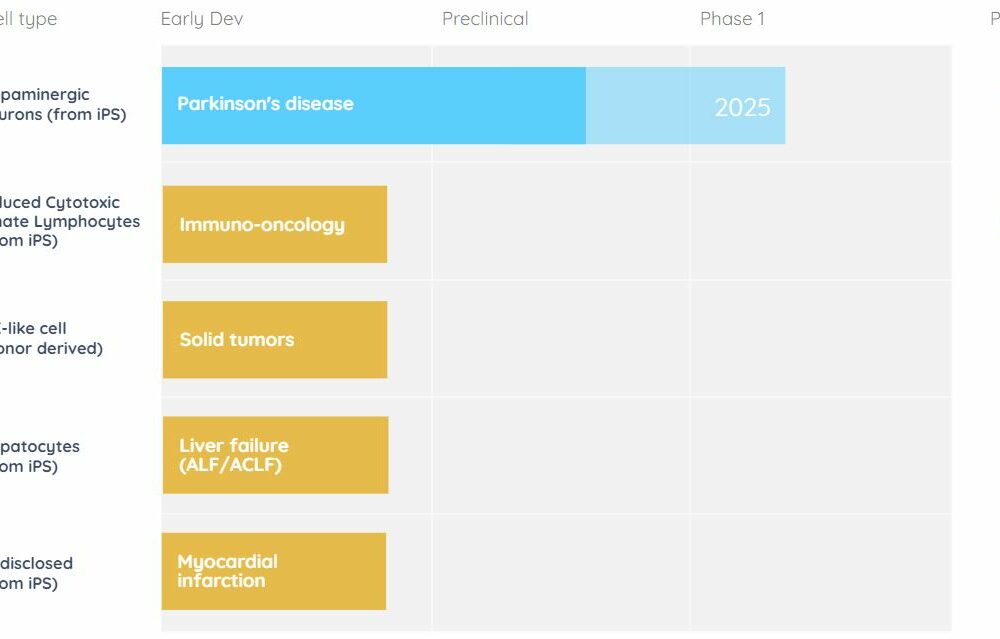Open the Solid tumors pipeline entry
The height and width of the screenshot is (639, 1000).
tap(275, 340)
